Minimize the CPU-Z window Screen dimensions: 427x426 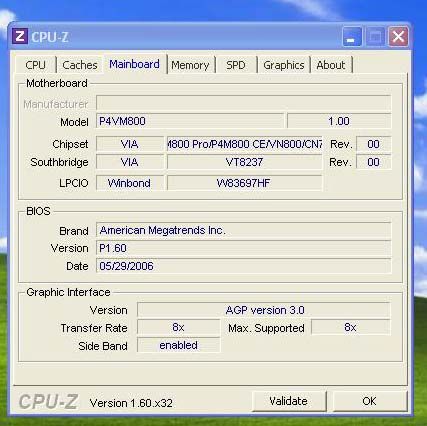(351, 37)
